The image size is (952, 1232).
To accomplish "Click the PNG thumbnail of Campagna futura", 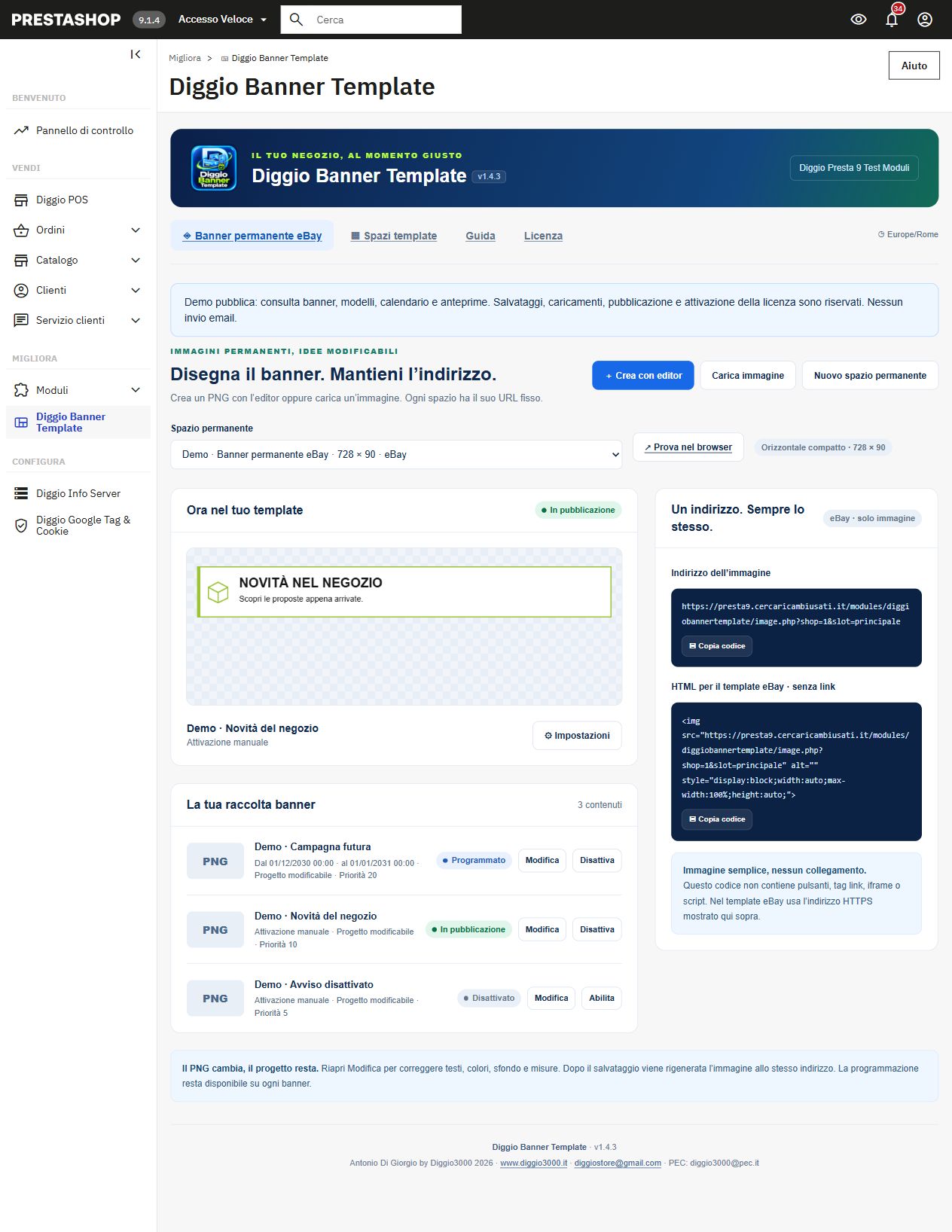I will click(215, 861).
